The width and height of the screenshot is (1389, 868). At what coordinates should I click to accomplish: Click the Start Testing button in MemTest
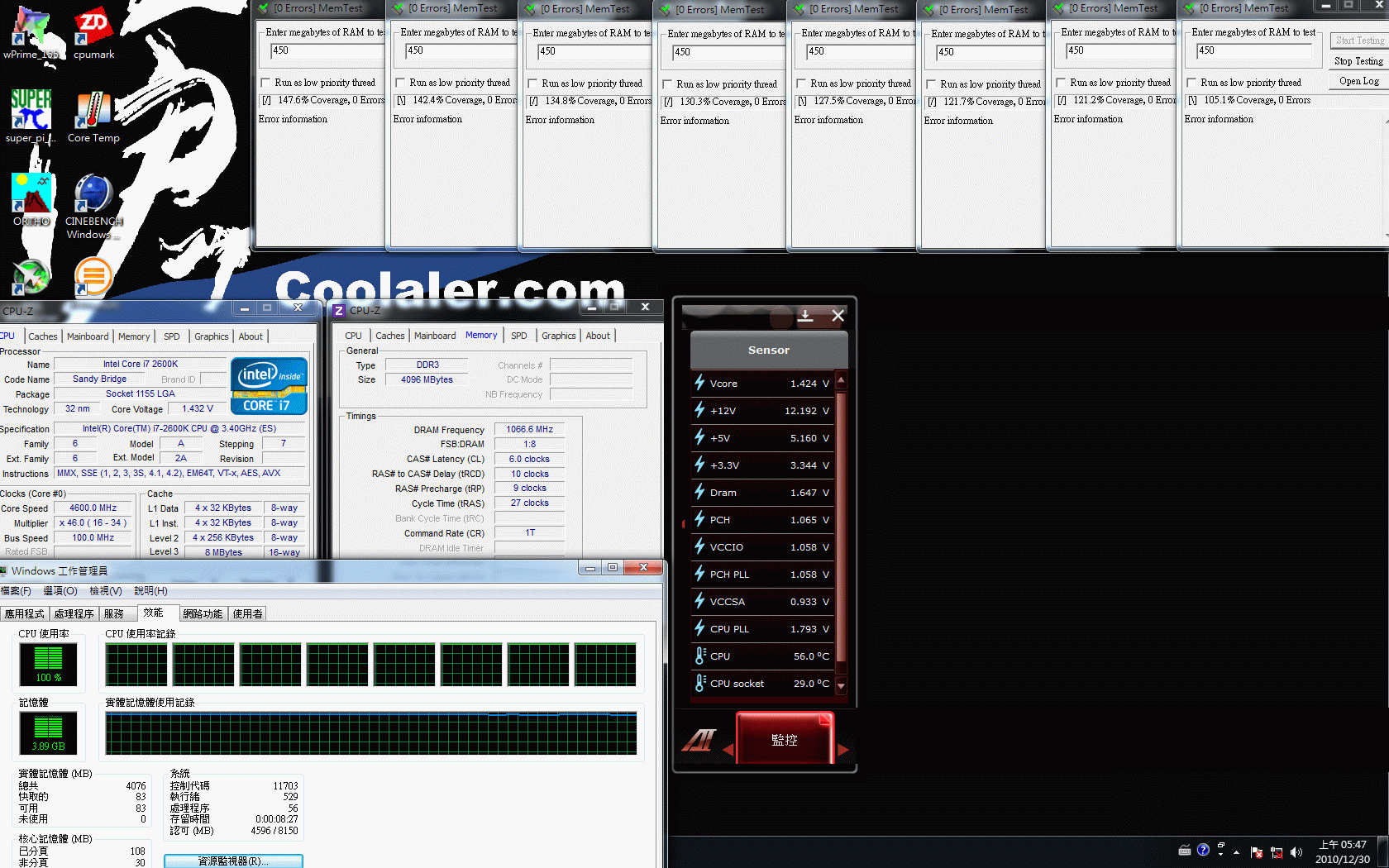(x=1358, y=41)
